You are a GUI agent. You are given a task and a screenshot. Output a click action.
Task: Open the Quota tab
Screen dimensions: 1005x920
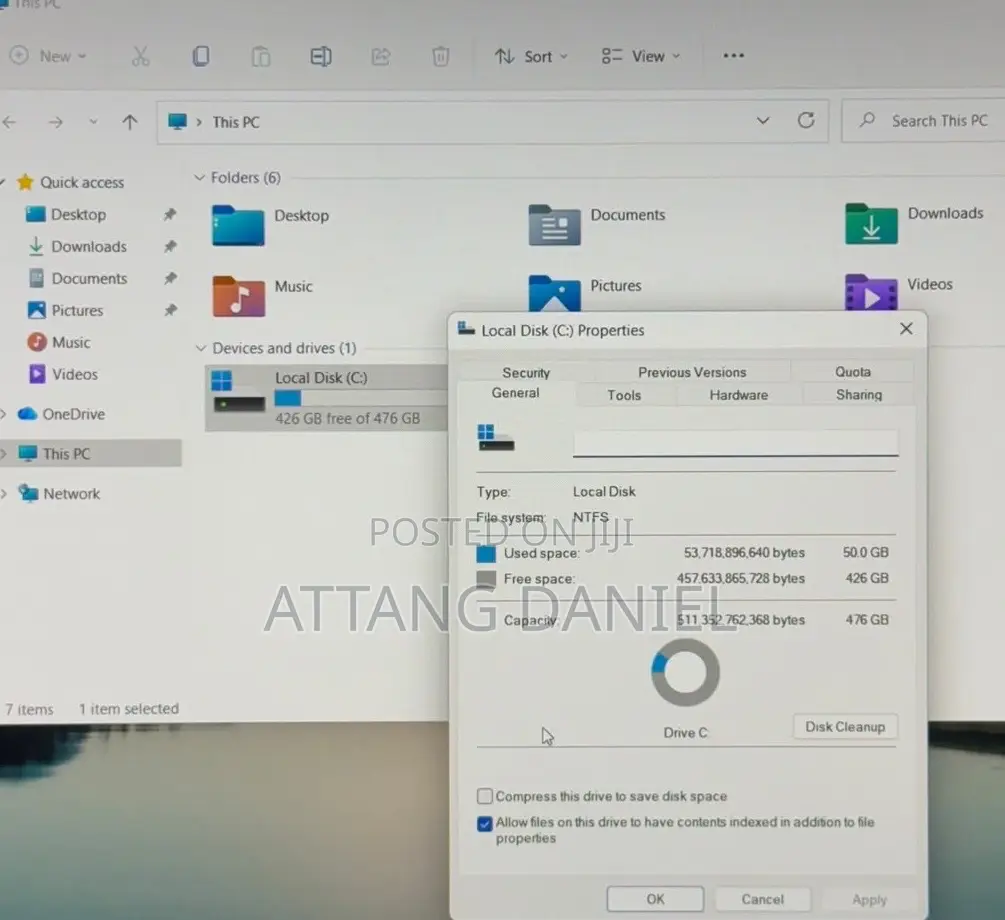click(x=852, y=372)
